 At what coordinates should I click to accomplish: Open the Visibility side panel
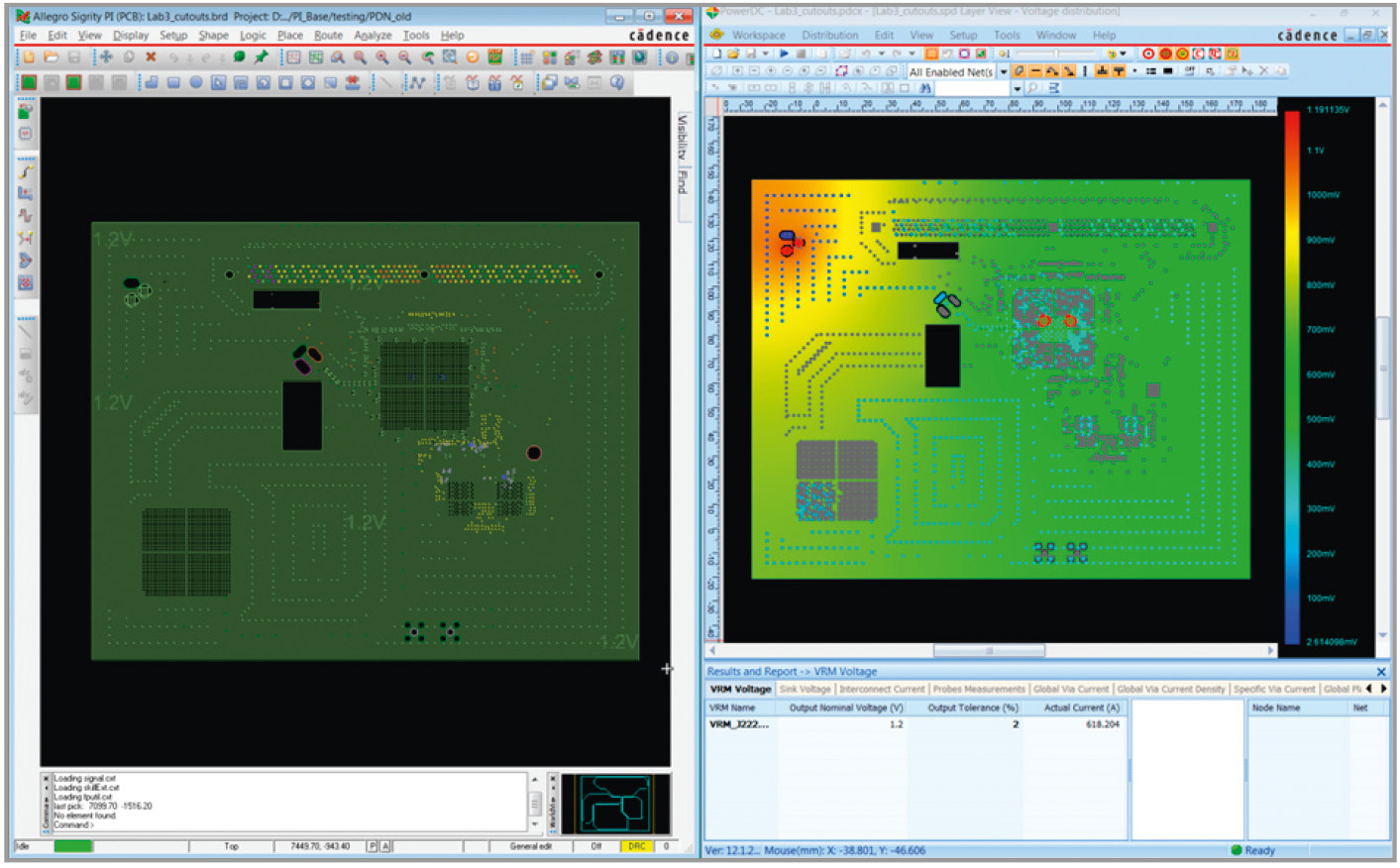tap(682, 137)
